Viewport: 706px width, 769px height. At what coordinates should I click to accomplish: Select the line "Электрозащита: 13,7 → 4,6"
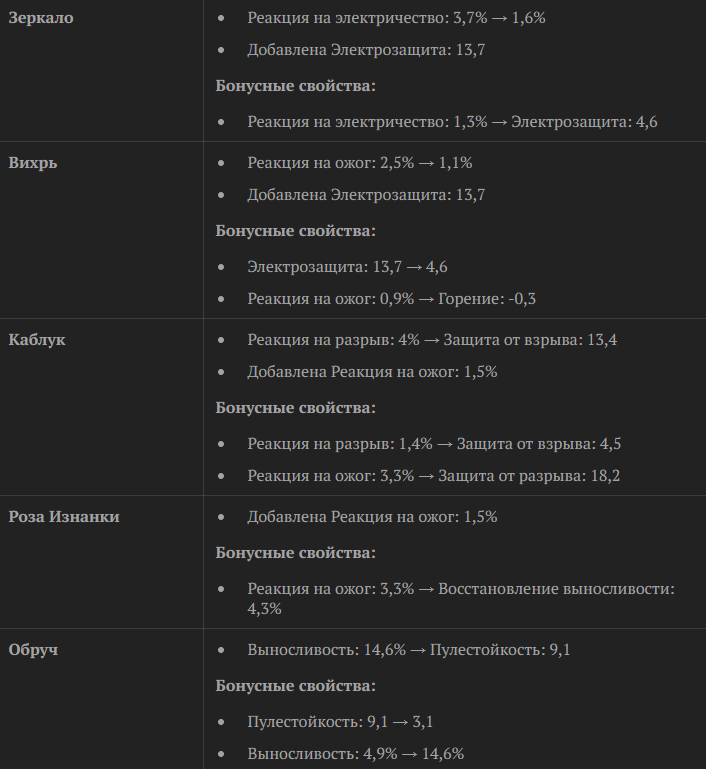pyautogui.click(x=347, y=267)
